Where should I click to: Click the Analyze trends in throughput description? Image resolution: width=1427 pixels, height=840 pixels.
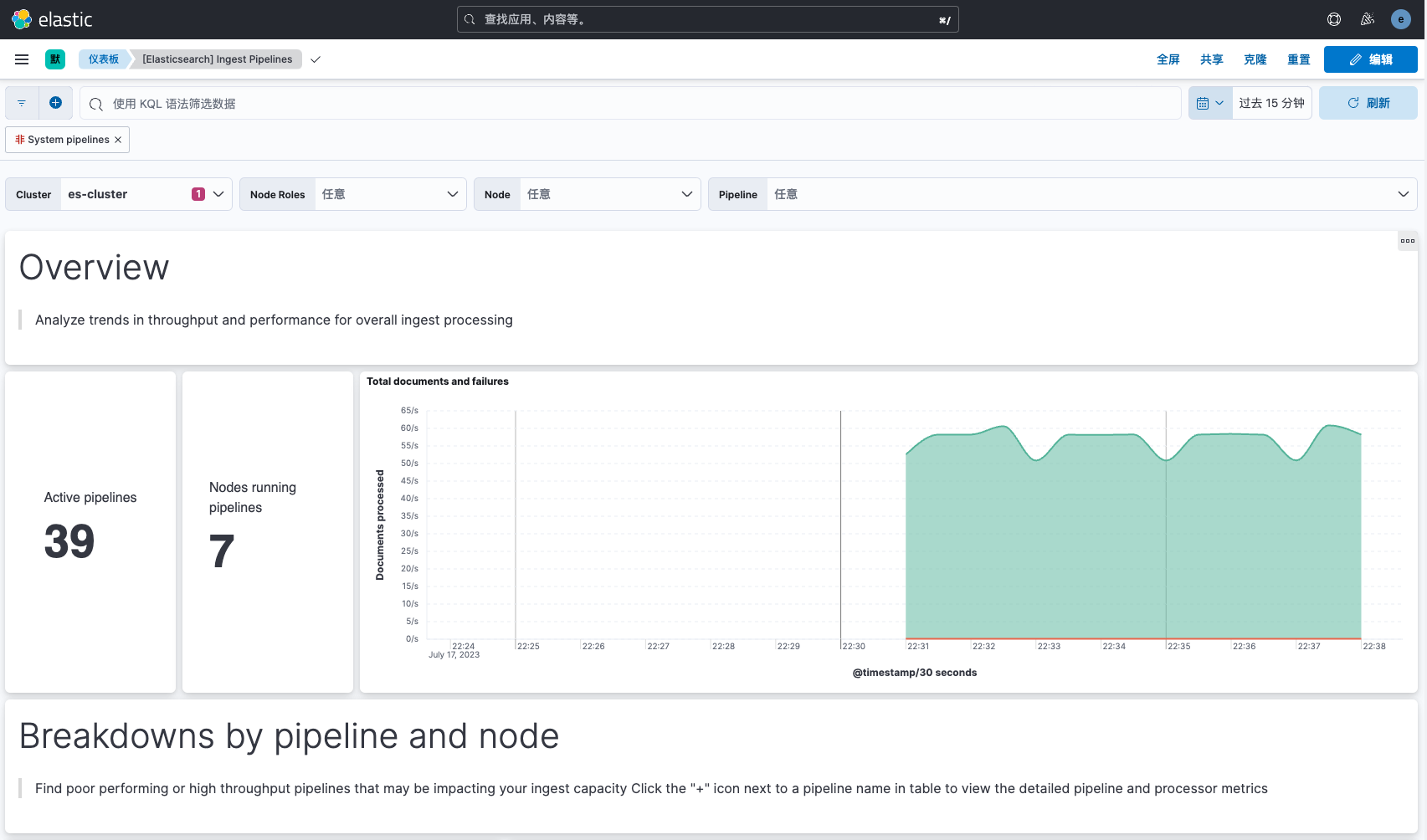point(274,320)
